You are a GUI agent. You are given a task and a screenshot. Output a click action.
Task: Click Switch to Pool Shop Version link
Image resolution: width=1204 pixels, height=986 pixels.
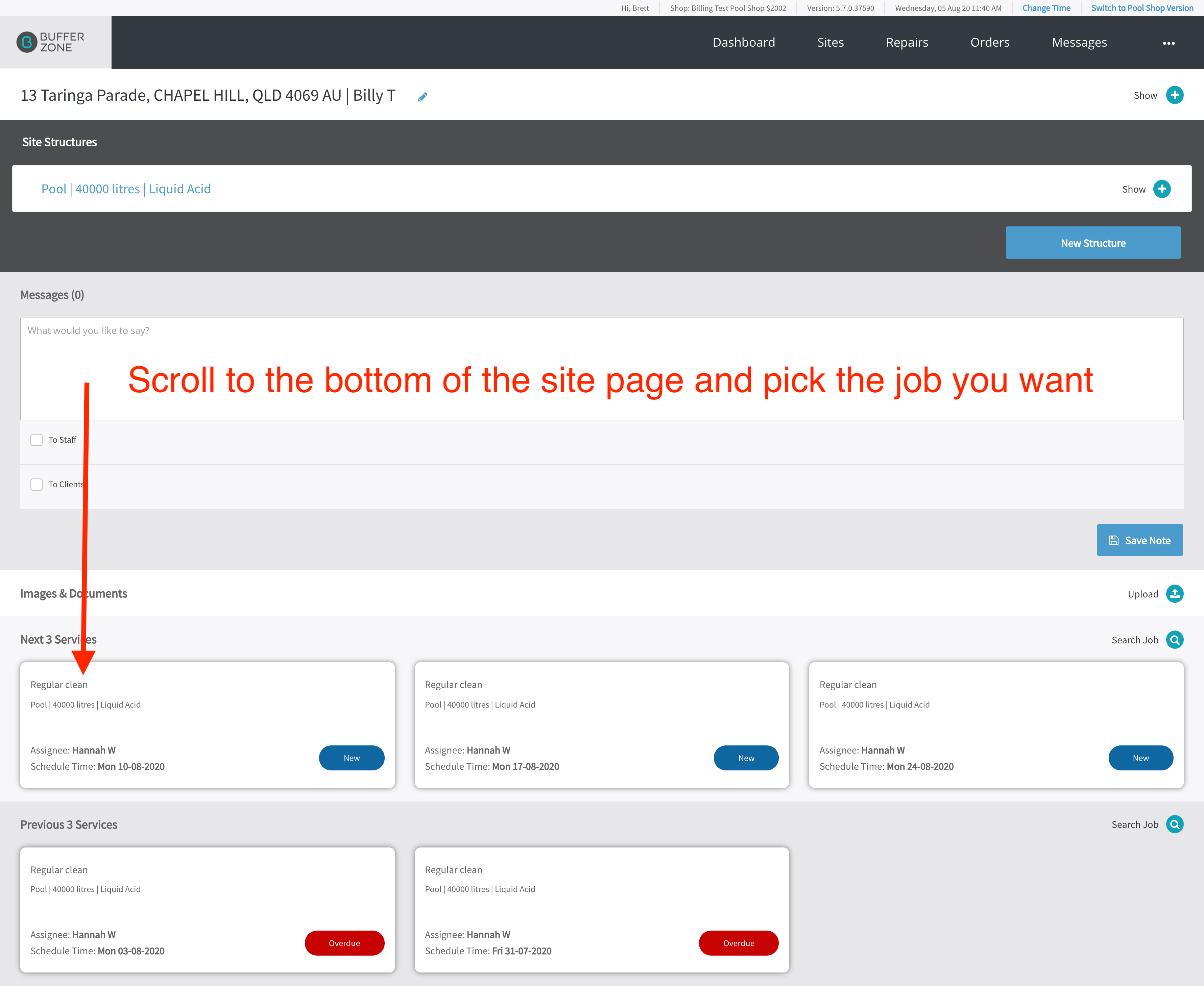click(x=1142, y=8)
